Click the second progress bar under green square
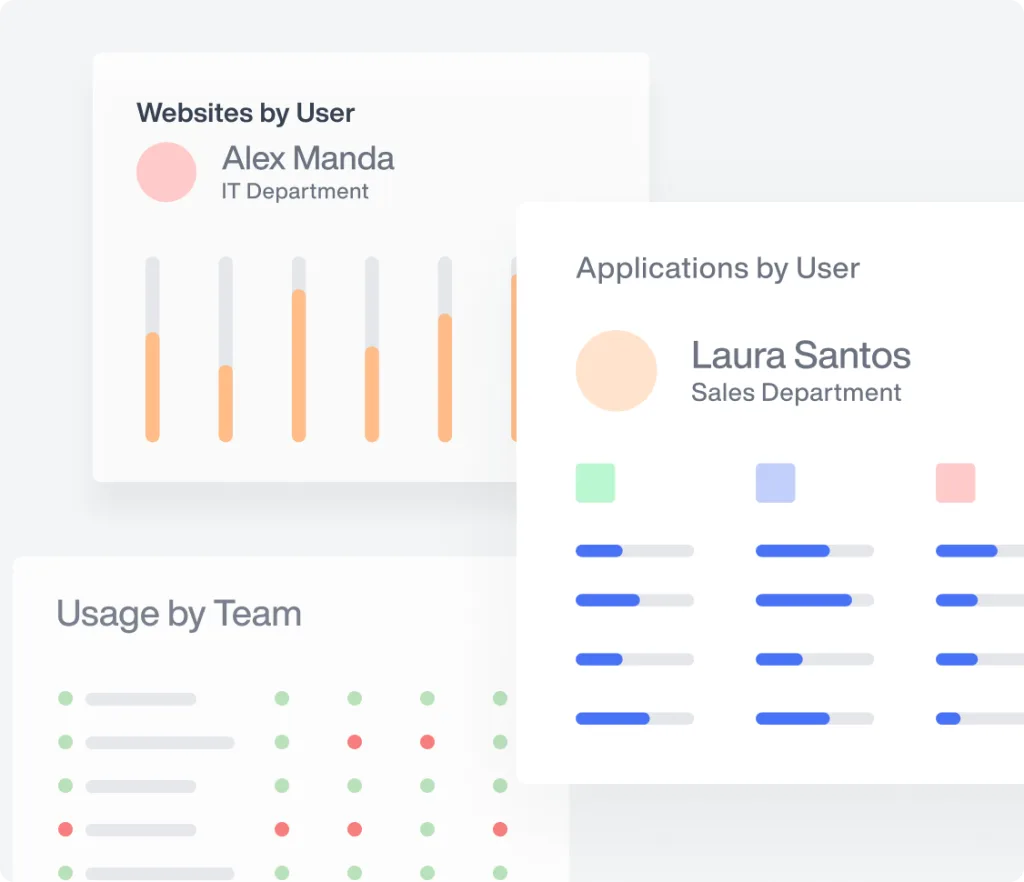The image size is (1024, 882). [634, 600]
